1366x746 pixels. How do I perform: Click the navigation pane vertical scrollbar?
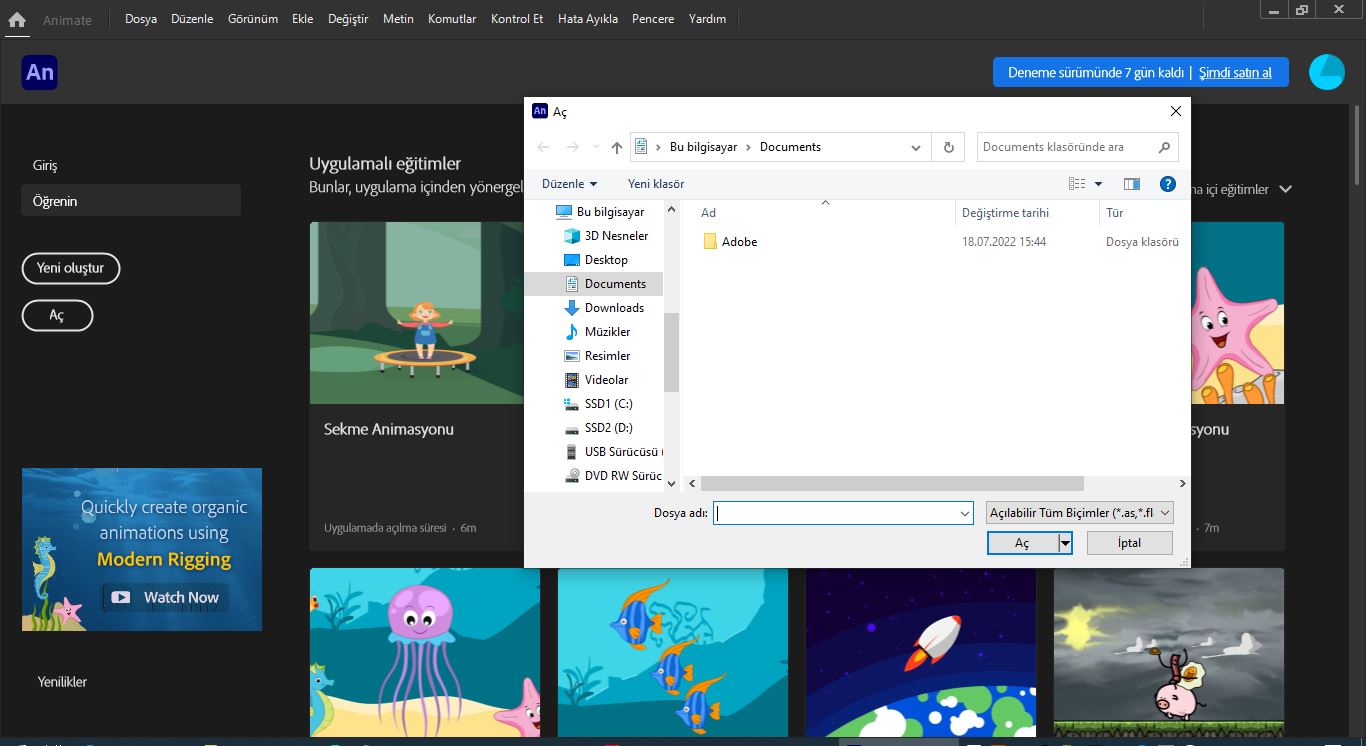[672, 352]
